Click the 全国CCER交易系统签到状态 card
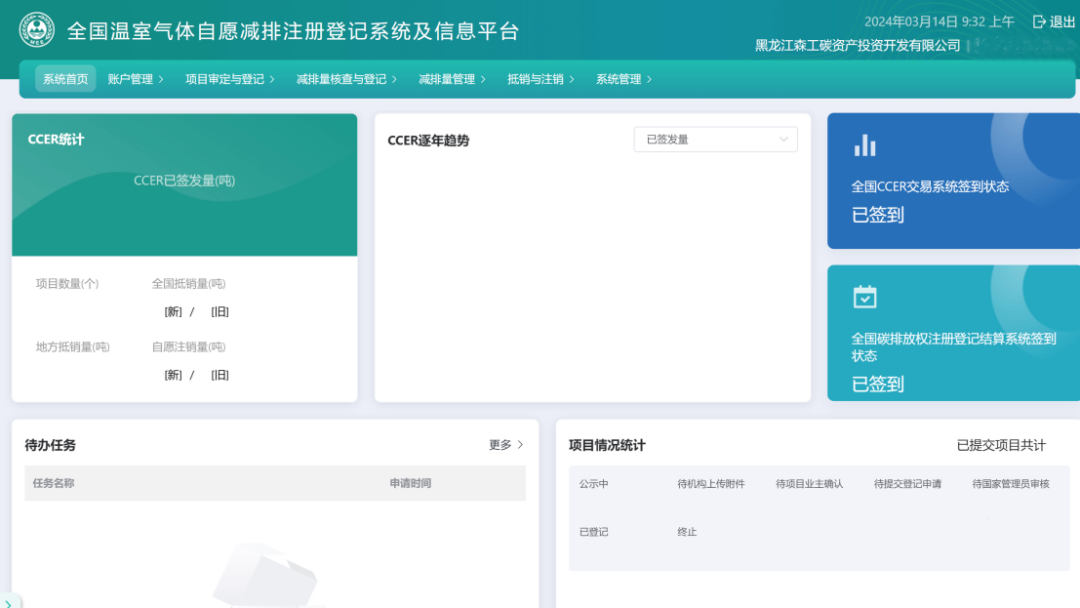Screen dimensions: 1080x608 point(953,181)
